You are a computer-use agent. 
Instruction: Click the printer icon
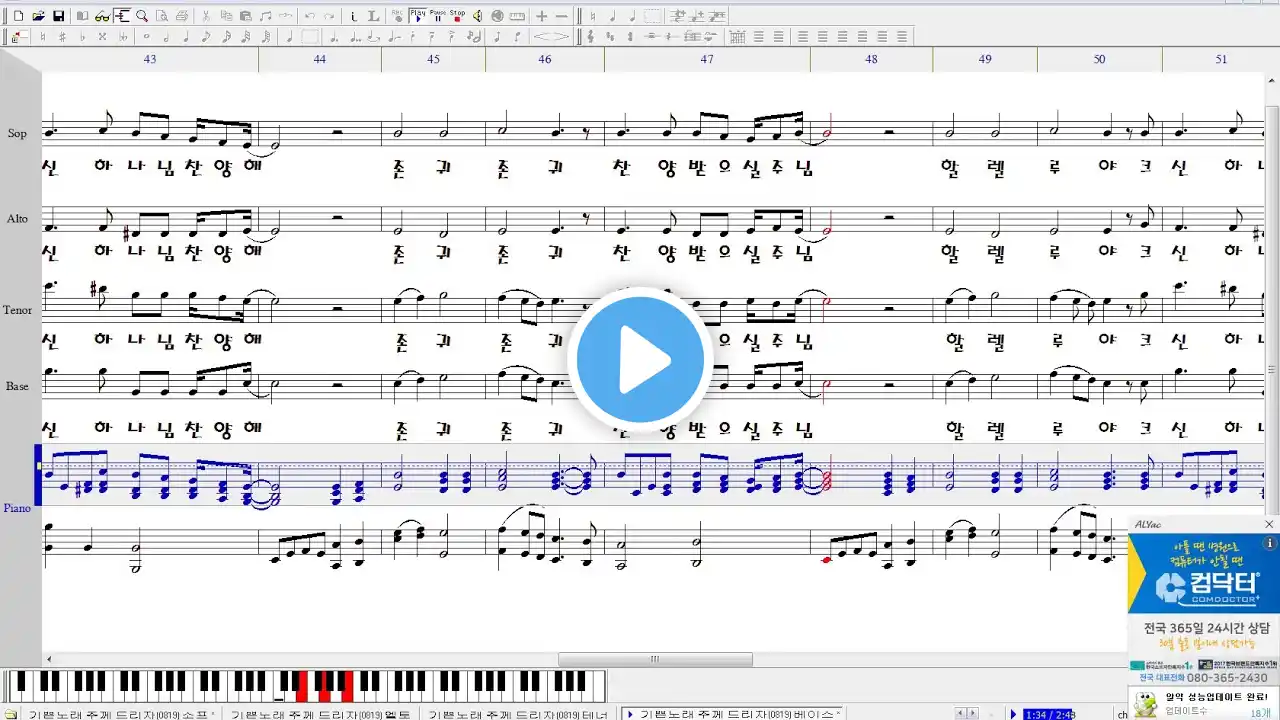tap(182, 16)
